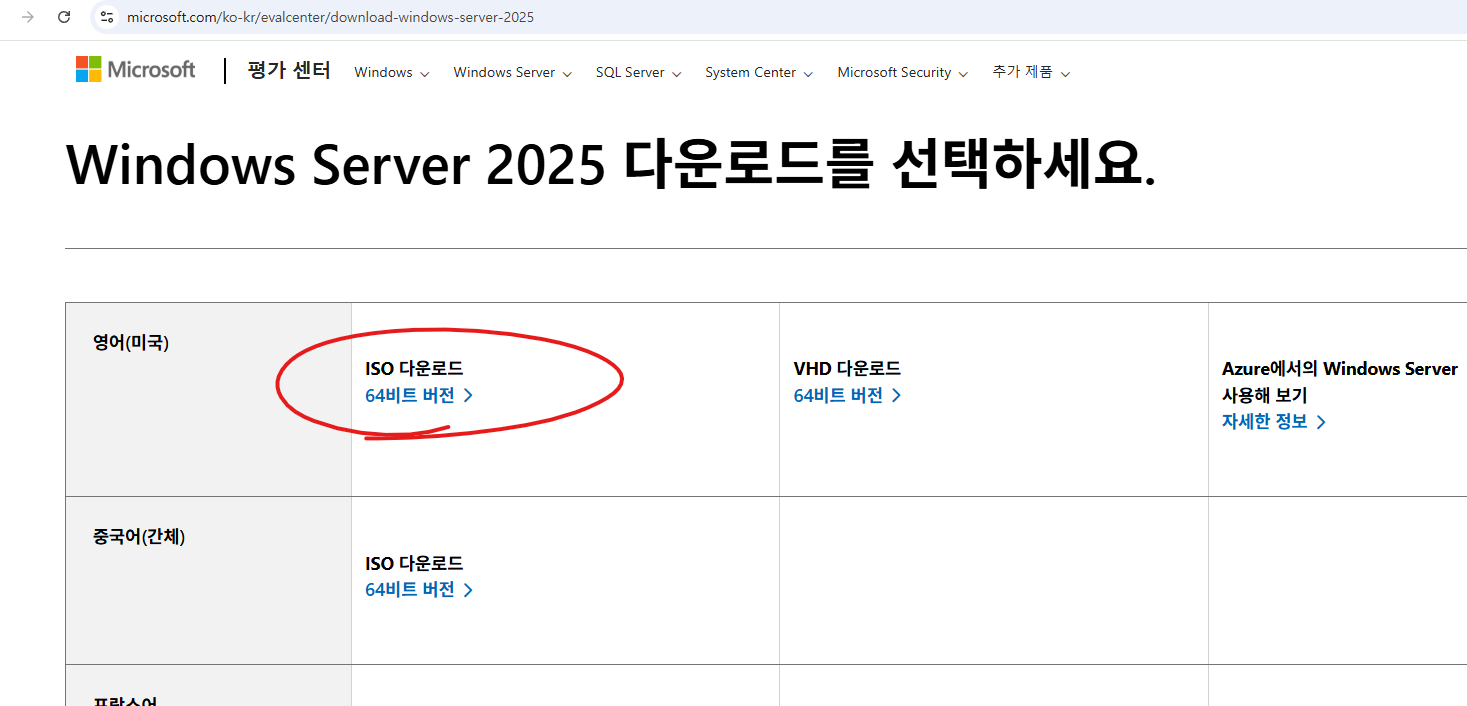The height and width of the screenshot is (706, 1467).
Task: Click the Windows Server 2025 다운로드 heading
Action: pos(611,165)
